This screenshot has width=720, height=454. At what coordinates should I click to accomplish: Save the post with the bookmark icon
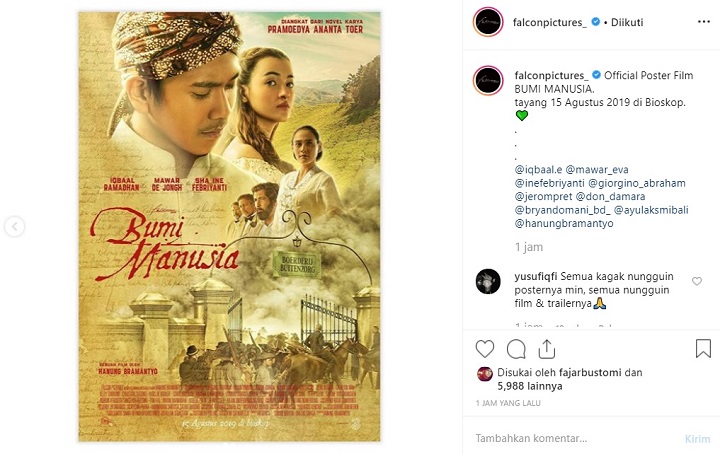(x=703, y=348)
